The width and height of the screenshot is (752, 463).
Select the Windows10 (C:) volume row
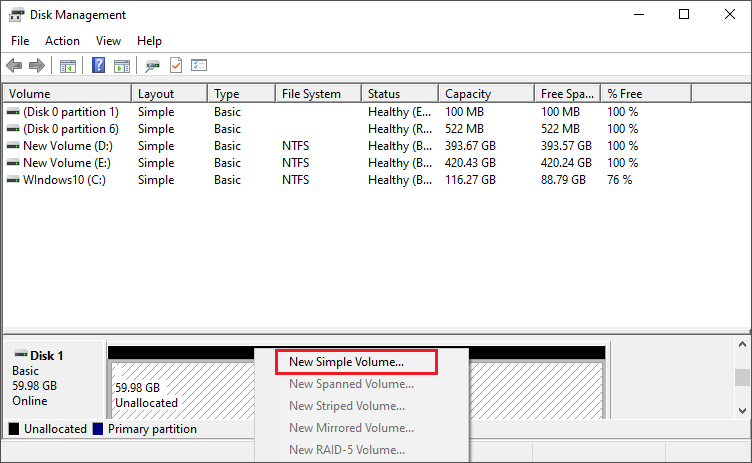[62, 180]
